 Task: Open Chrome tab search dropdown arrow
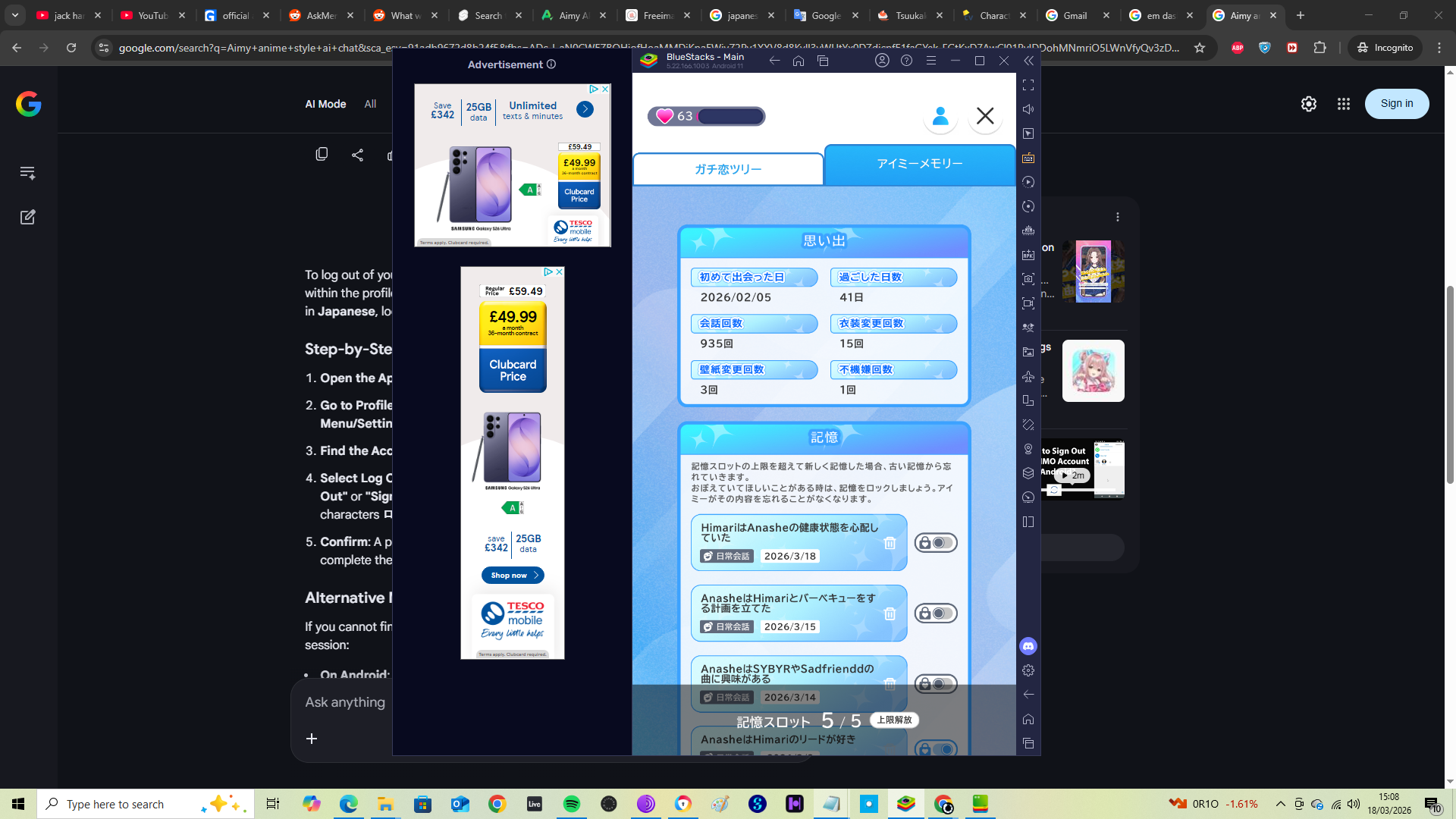(15, 15)
